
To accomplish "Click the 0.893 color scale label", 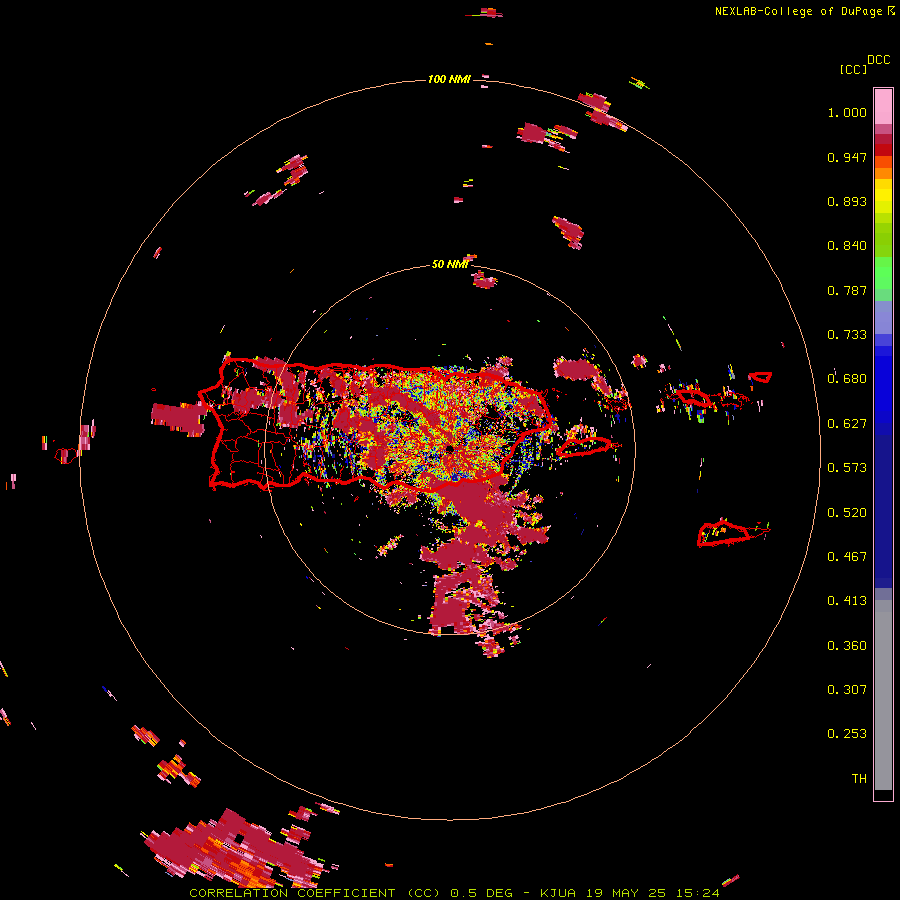I will point(847,201).
